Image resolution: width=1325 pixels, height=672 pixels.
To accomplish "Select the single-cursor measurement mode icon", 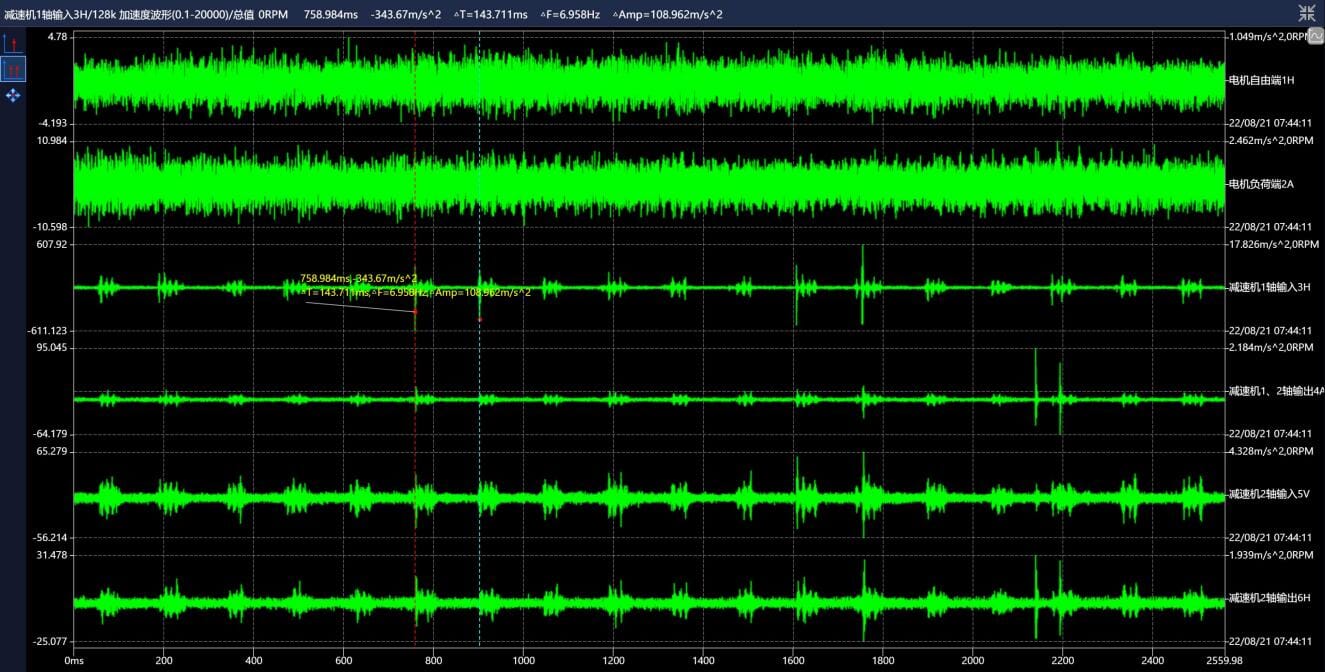I will click(x=13, y=43).
